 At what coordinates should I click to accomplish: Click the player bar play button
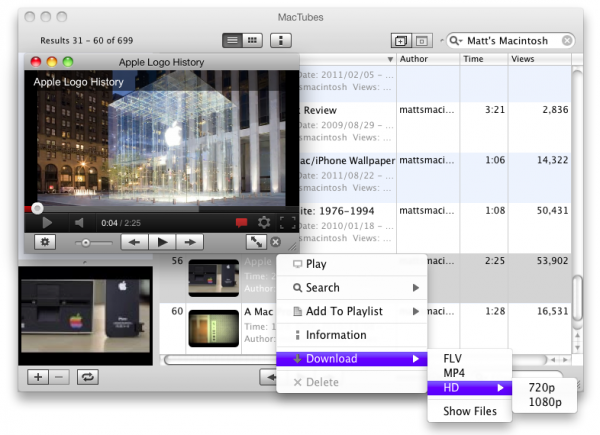(x=162, y=242)
